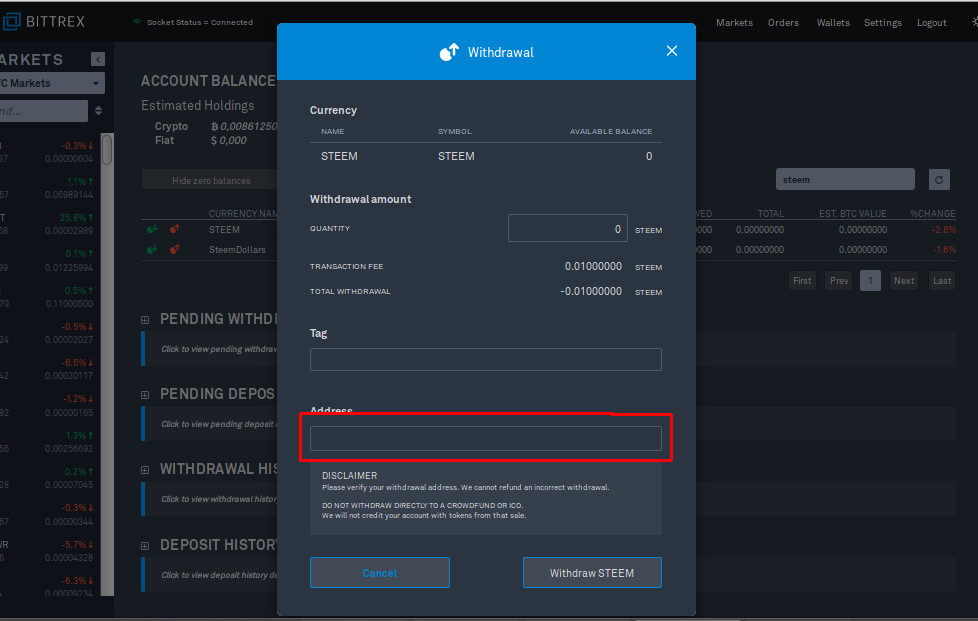Open the Orders menu
The height and width of the screenshot is (621, 978).
click(x=783, y=22)
